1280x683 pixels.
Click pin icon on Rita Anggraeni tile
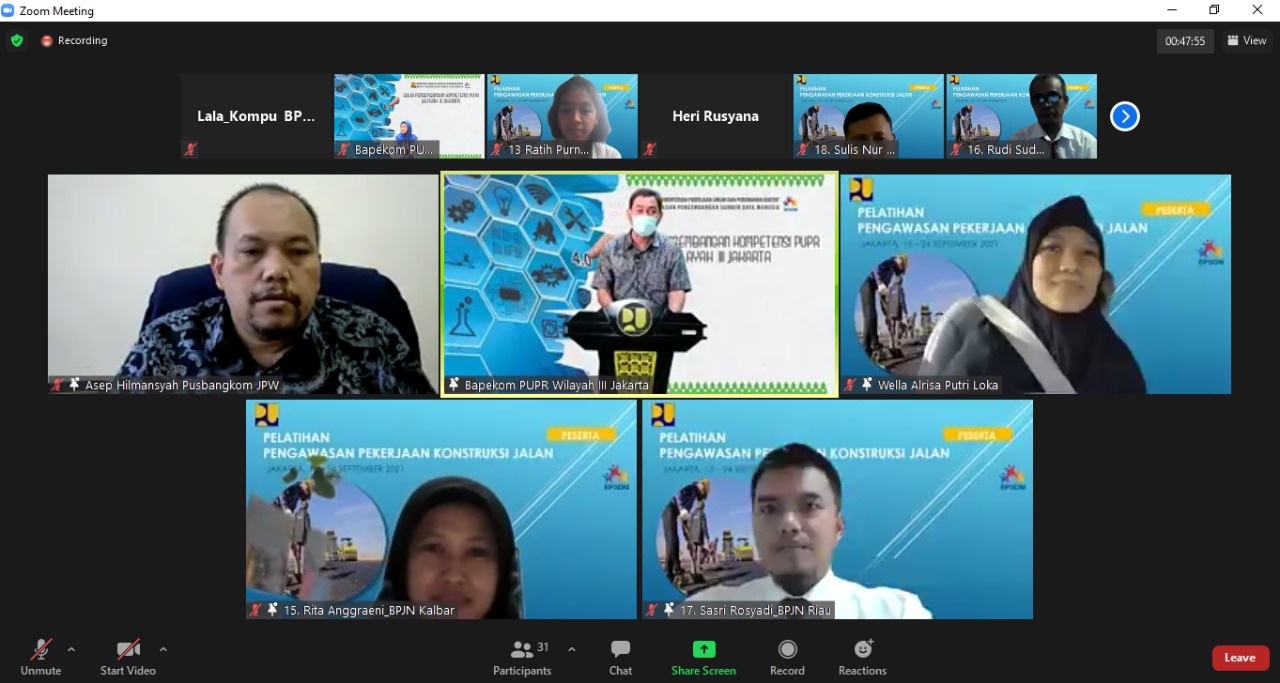point(272,610)
